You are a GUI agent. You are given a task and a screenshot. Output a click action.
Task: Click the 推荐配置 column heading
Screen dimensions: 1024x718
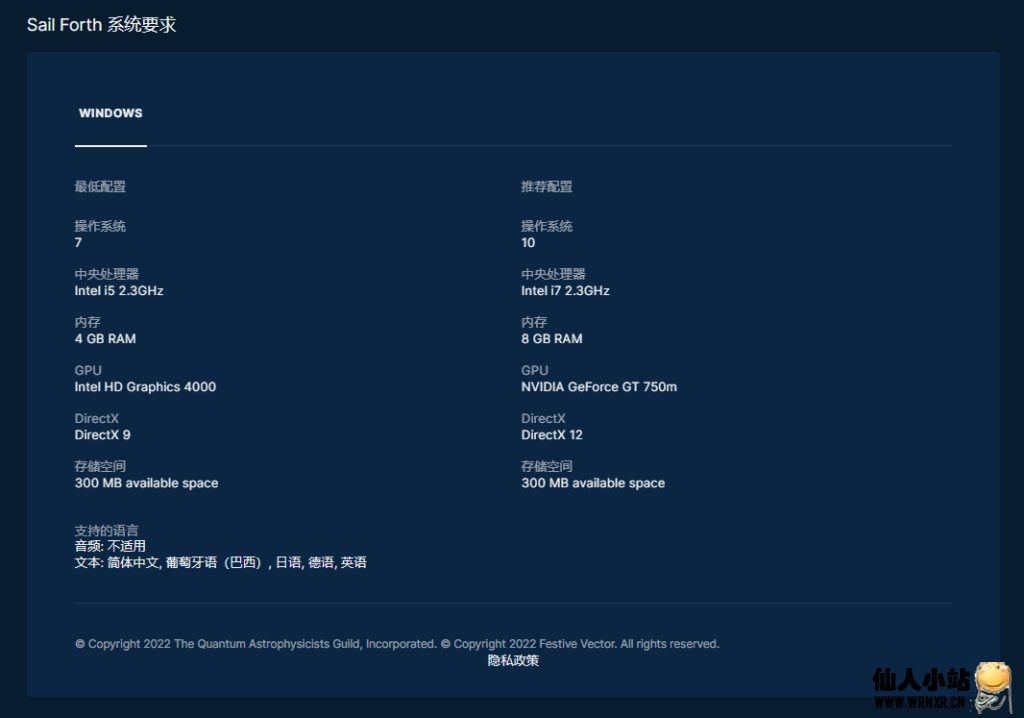[x=546, y=187]
